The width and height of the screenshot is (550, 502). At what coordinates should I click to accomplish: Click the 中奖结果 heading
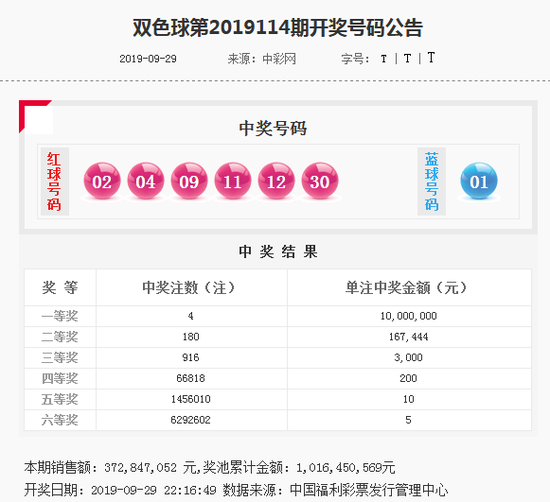coord(278,252)
